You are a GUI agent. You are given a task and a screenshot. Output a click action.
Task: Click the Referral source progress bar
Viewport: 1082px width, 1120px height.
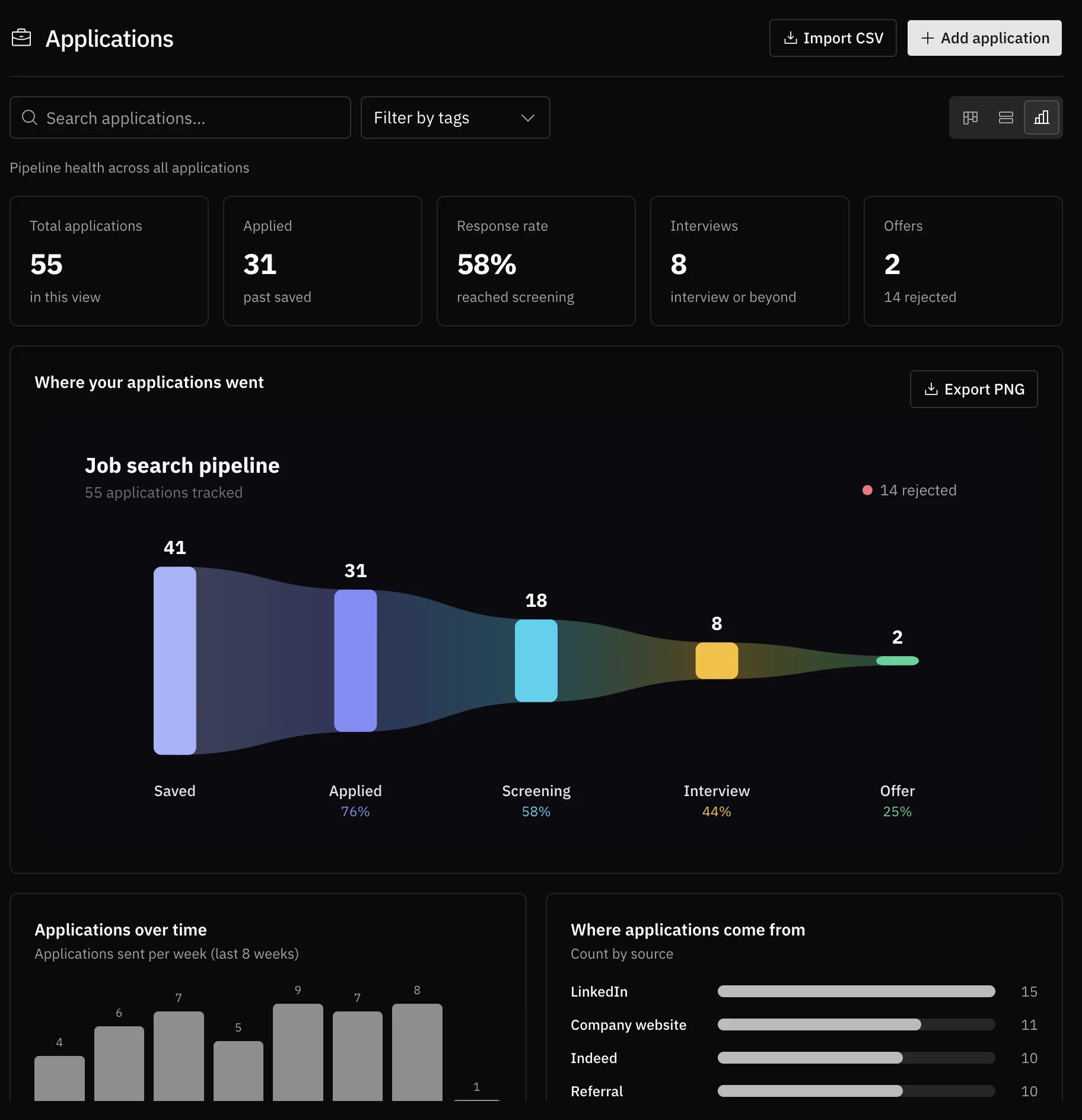click(x=857, y=1091)
